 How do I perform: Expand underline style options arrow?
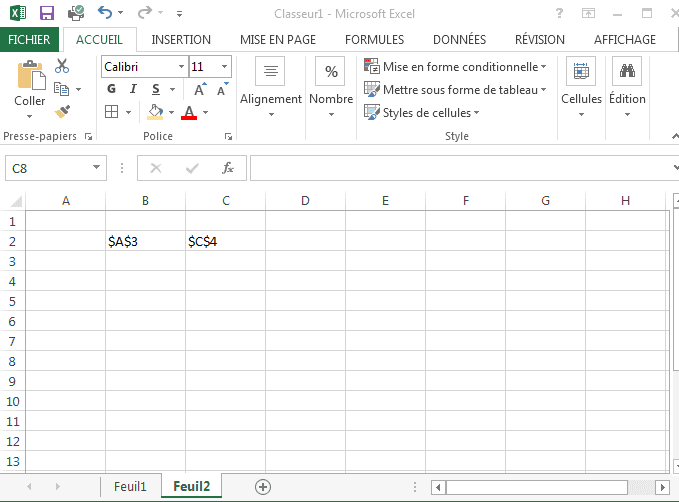[x=172, y=90]
